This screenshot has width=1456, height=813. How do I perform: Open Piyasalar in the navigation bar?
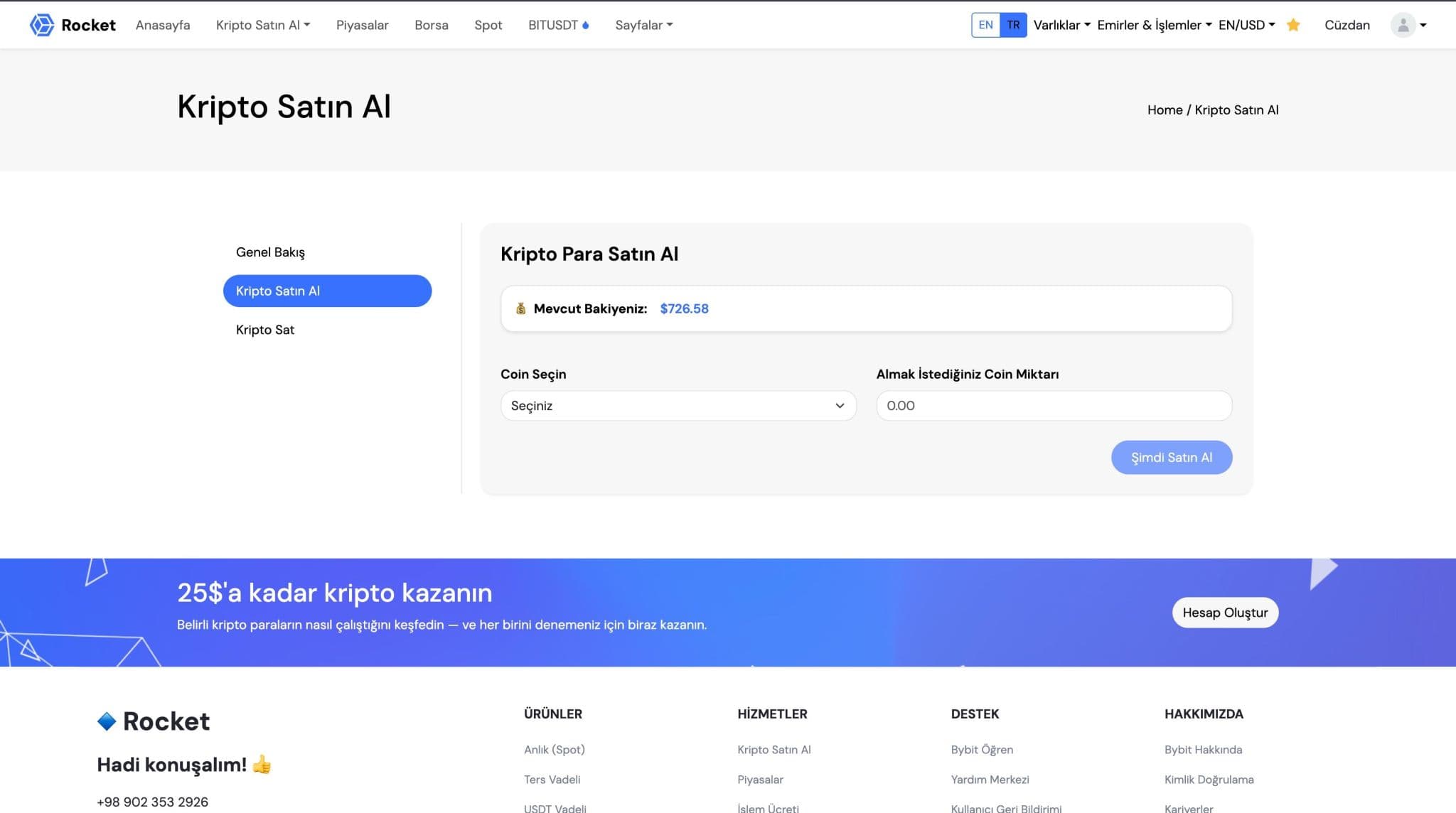click(x=362, y=25)
